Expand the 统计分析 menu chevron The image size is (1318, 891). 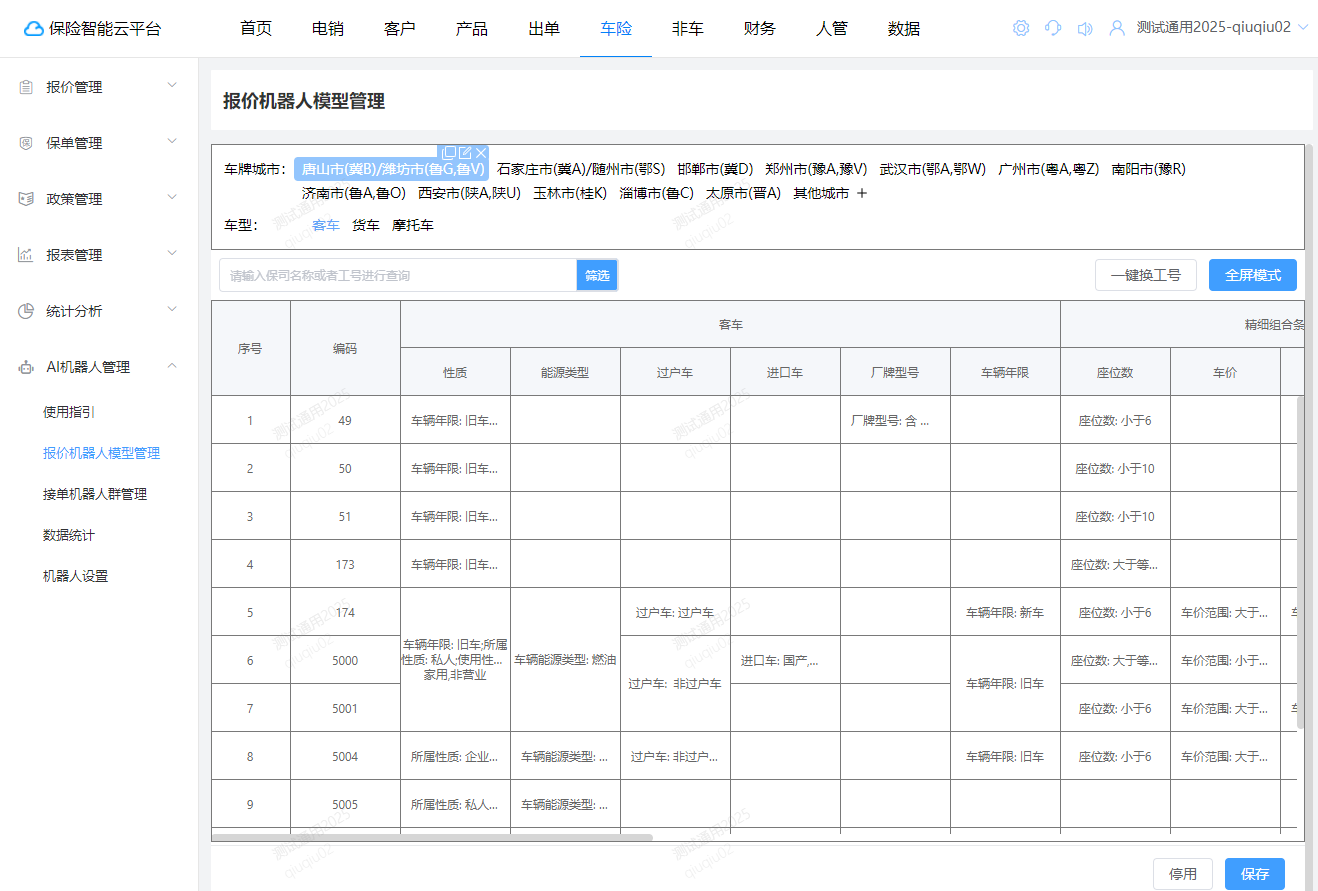click(172, 310)
